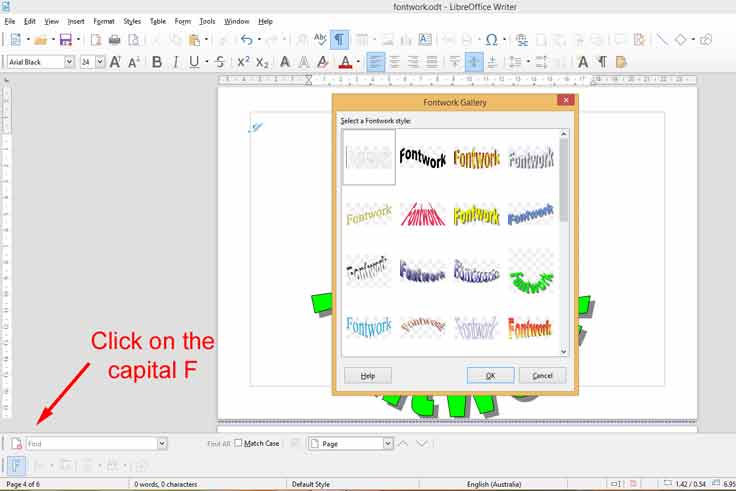Image resolution: width=736 pixels, height=491 pixels.
Task: Toggle Underline formatting
Action: [x=194, y=62]
